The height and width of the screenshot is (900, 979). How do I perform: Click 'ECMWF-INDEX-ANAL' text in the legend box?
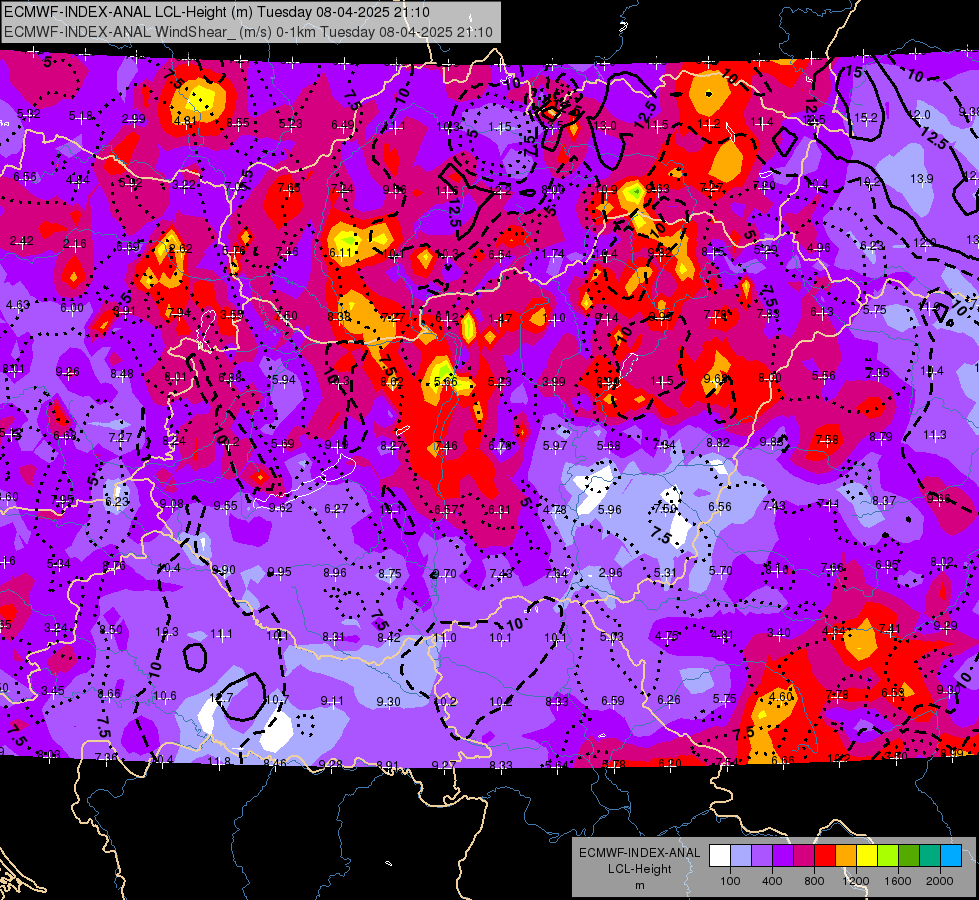click(x=639, y=853)
